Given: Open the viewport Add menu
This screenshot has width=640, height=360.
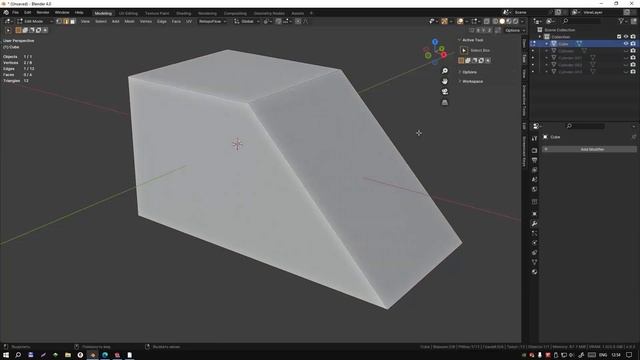Looking at the screenshot, I should coord(116,21).
